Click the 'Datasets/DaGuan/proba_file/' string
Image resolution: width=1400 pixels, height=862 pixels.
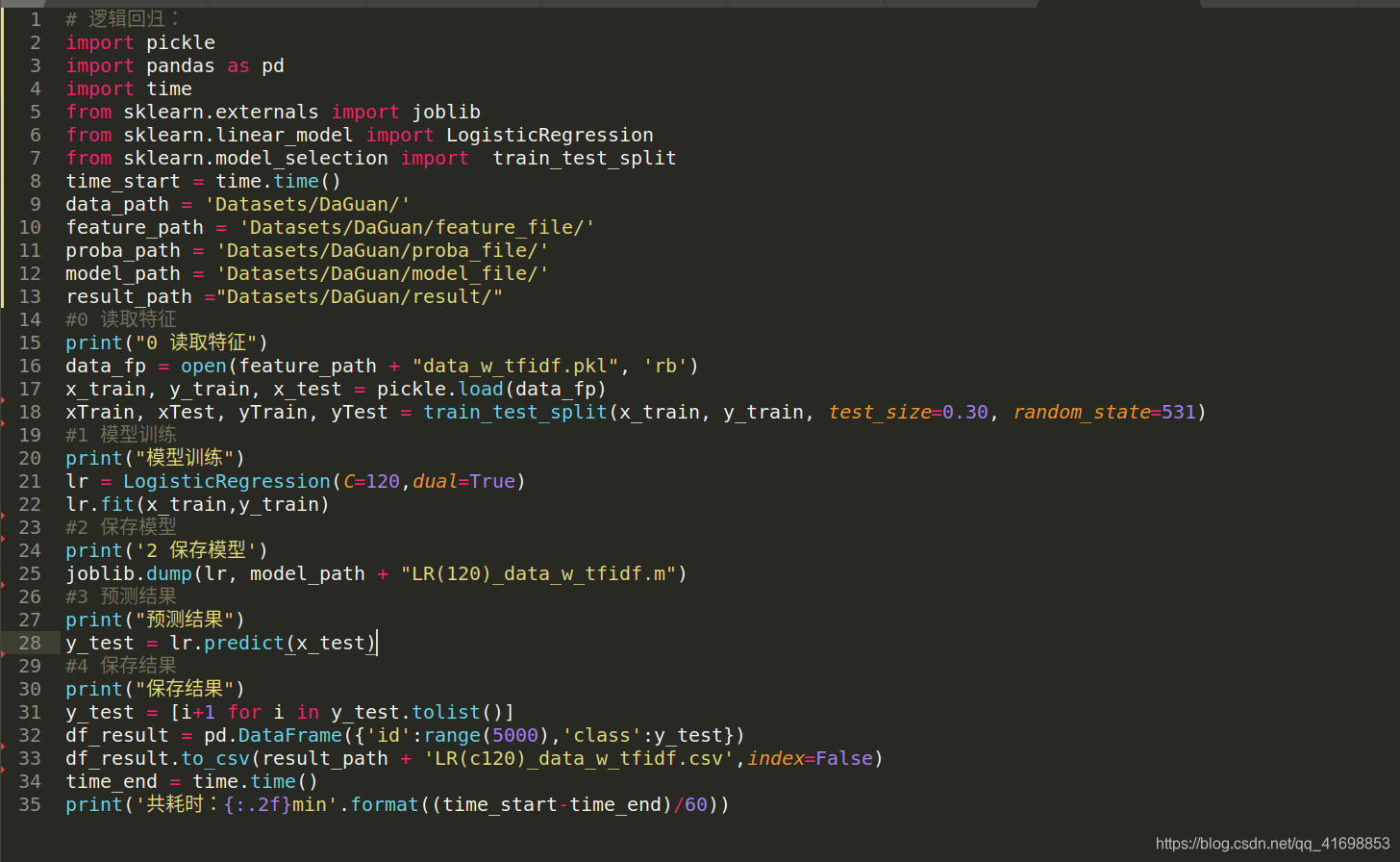[x=383, y=250]
